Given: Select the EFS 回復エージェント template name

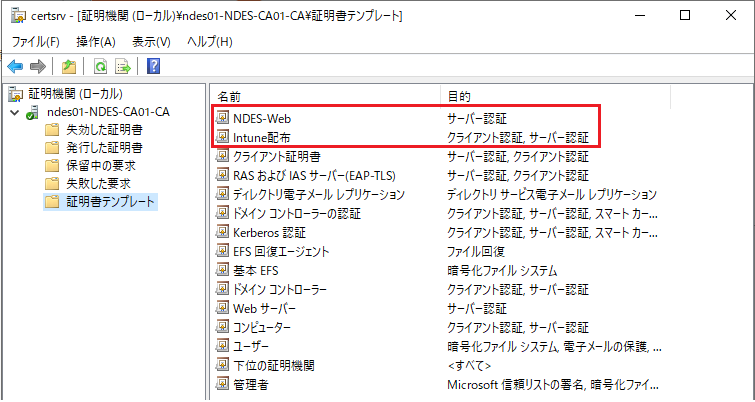Looking at the screenshot, I should (281, 252).
